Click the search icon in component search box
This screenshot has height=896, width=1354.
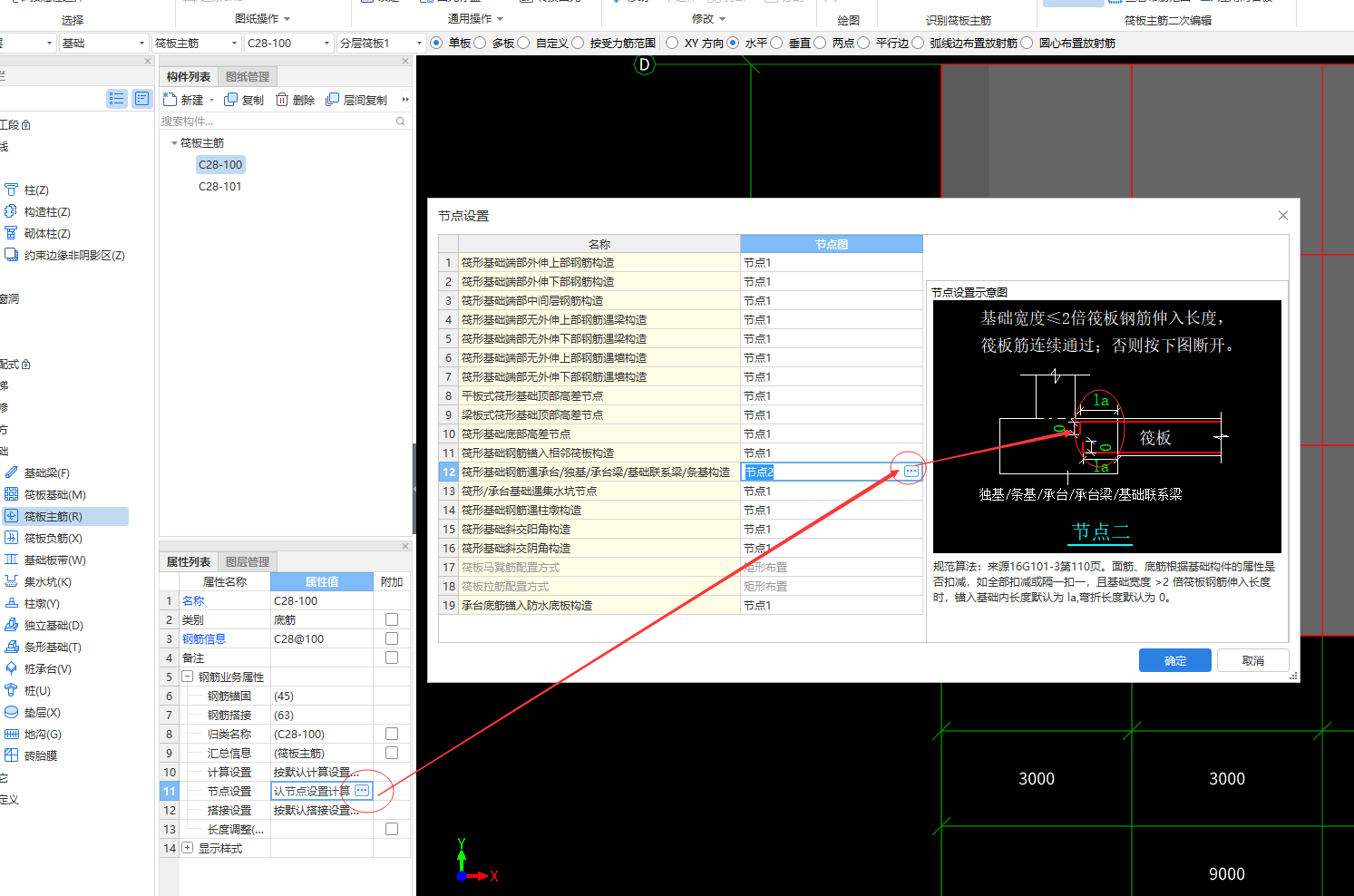[401, 121]
